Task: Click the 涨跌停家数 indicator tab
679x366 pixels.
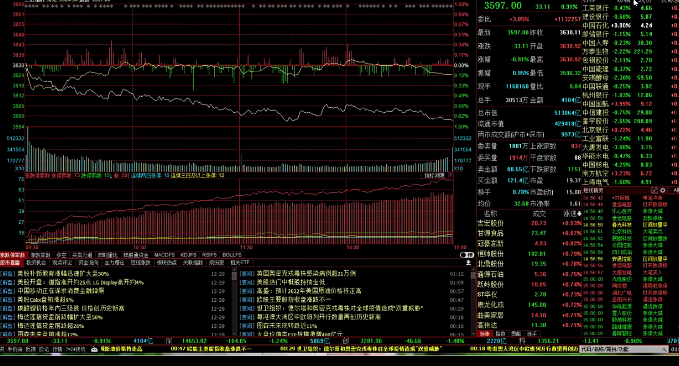Action: tap(13, 255)
